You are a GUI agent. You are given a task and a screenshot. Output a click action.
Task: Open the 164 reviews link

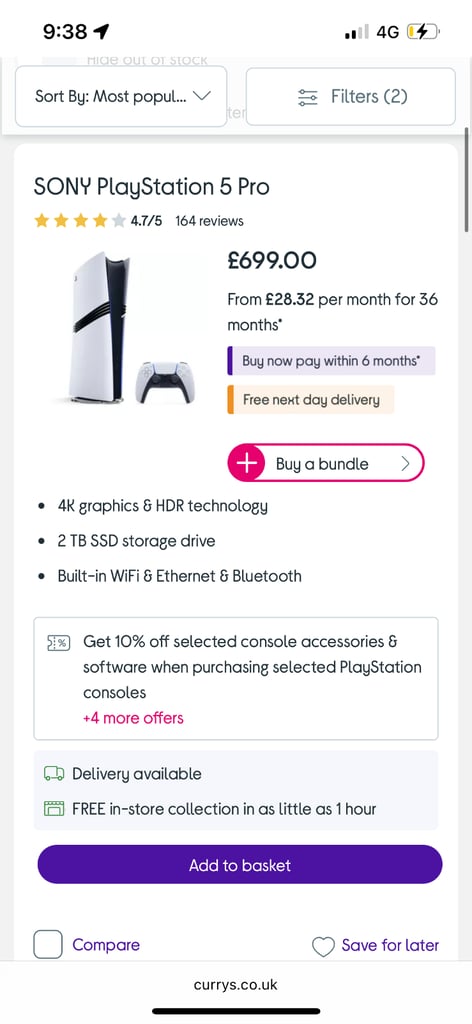[209, 221]
